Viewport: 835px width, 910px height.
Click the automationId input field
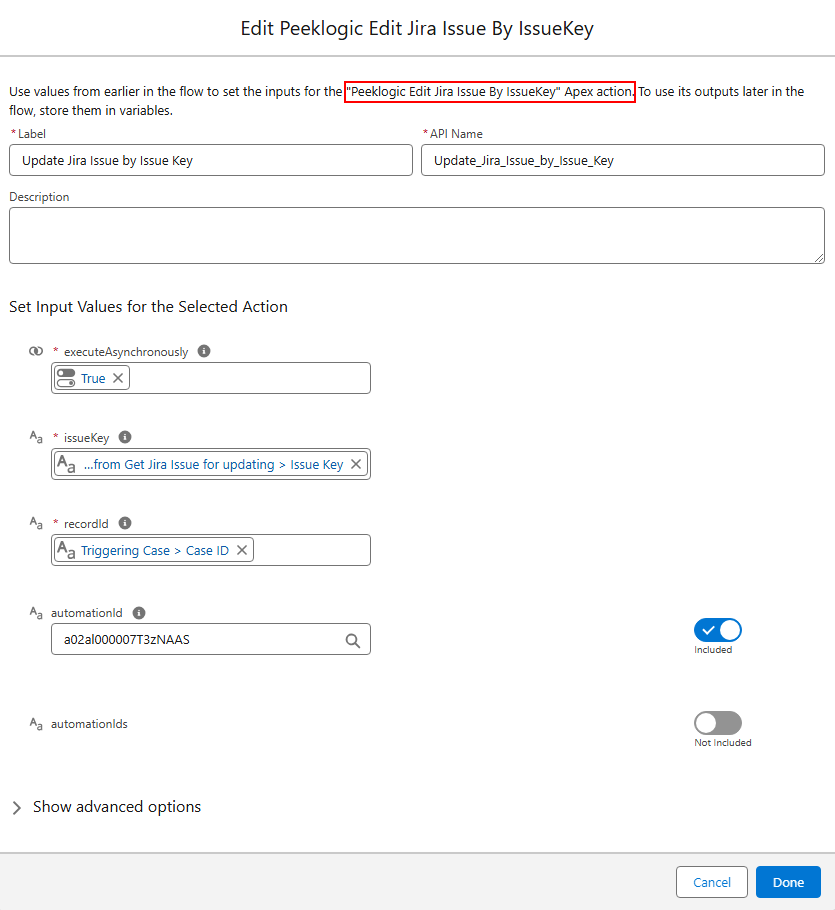click(211, 639)
